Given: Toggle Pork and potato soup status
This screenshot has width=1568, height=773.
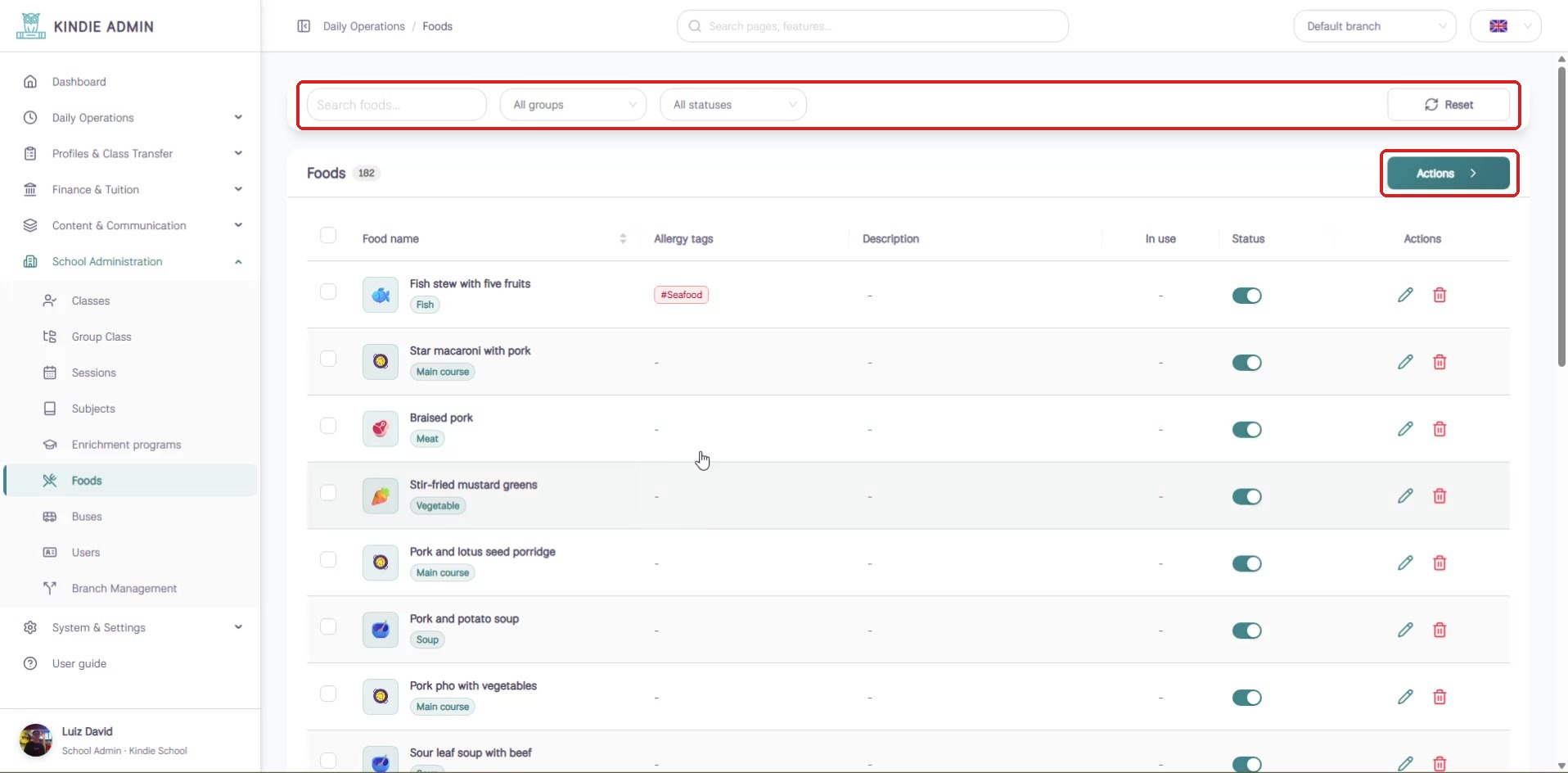Looking at the screenshot, I should [1247, 631].
